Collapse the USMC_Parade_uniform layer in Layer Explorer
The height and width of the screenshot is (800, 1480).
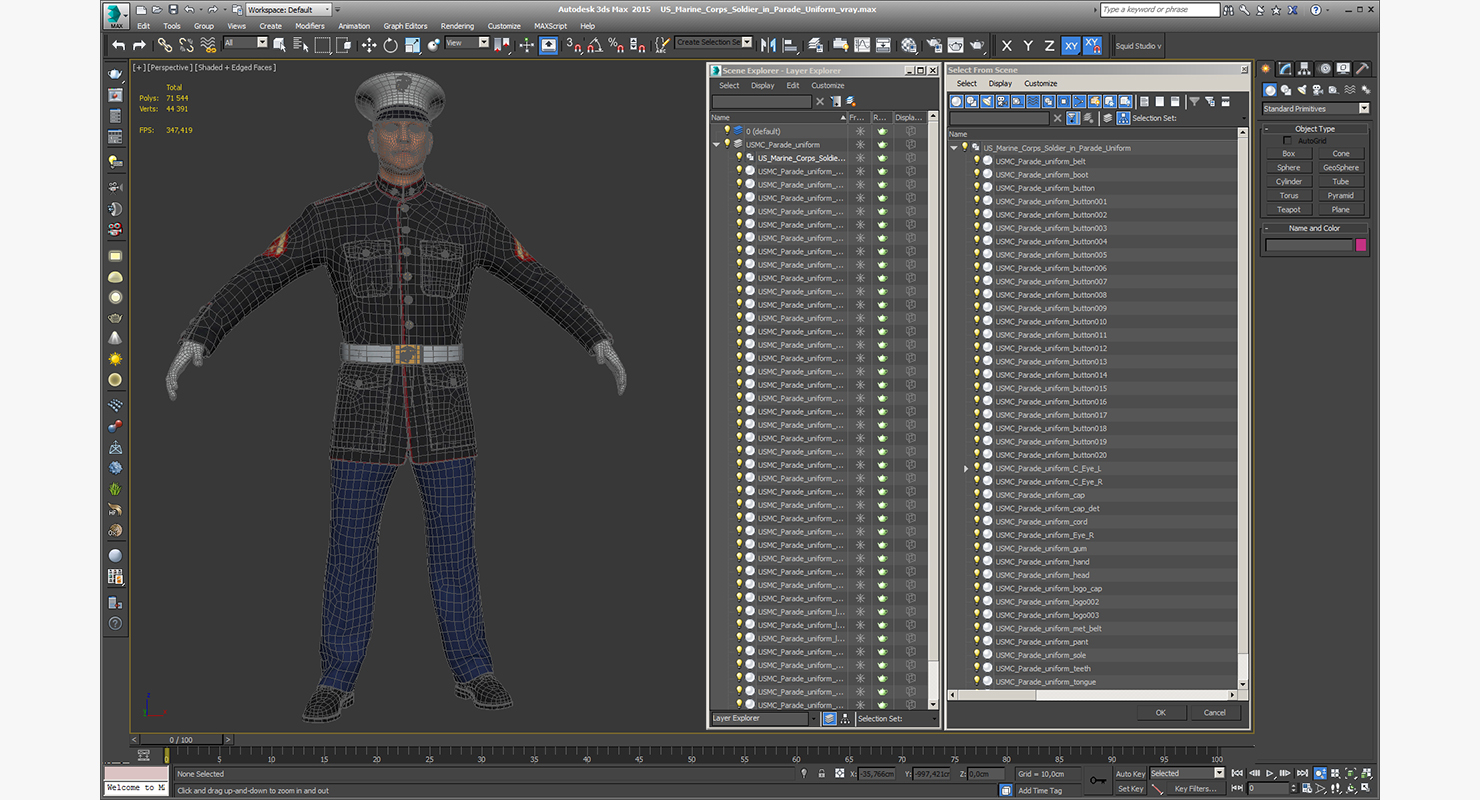[x=716, y=144]
